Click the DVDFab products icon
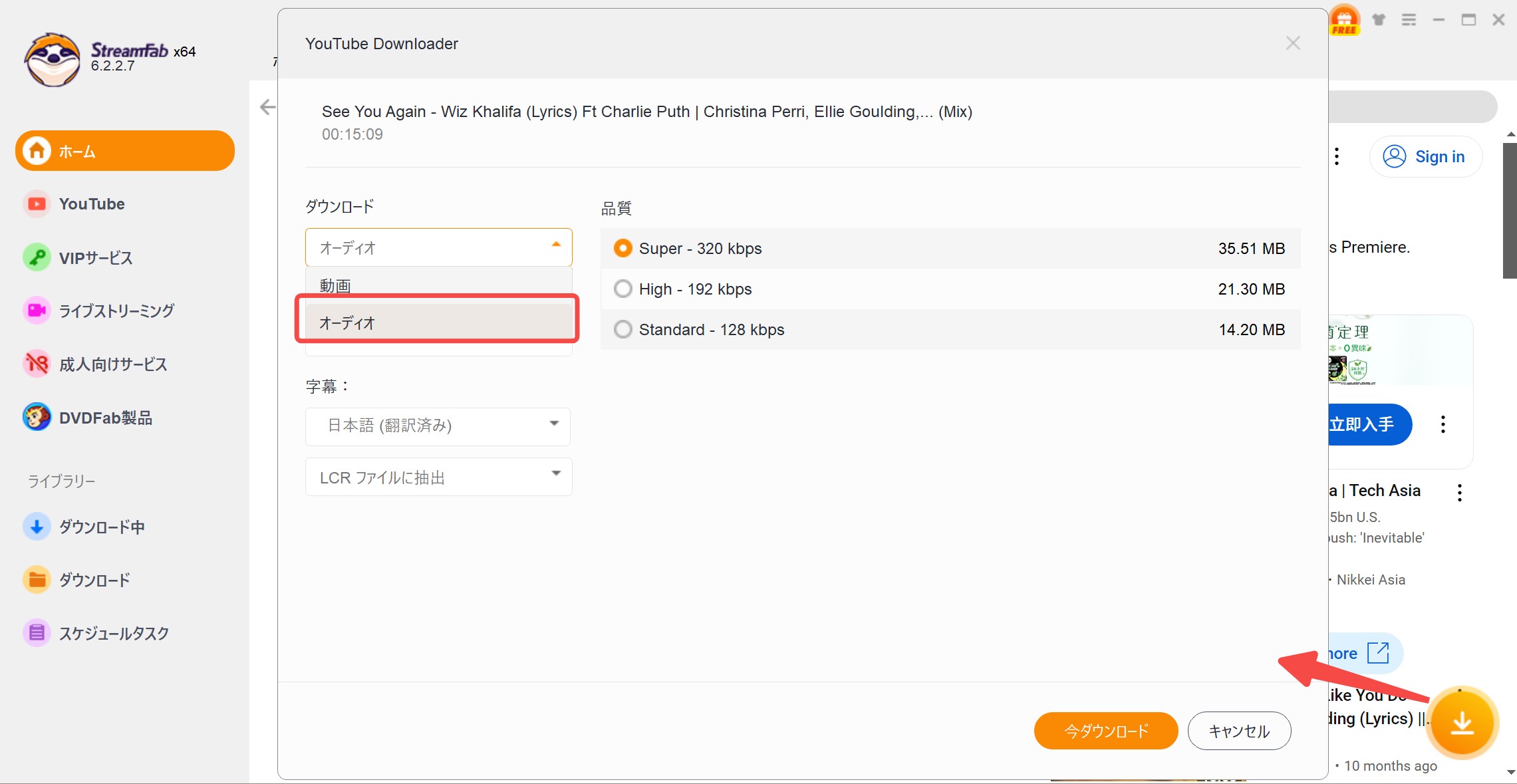Image resolution: width=1517 pixels, height=784 pixels. tap(37, 417)
